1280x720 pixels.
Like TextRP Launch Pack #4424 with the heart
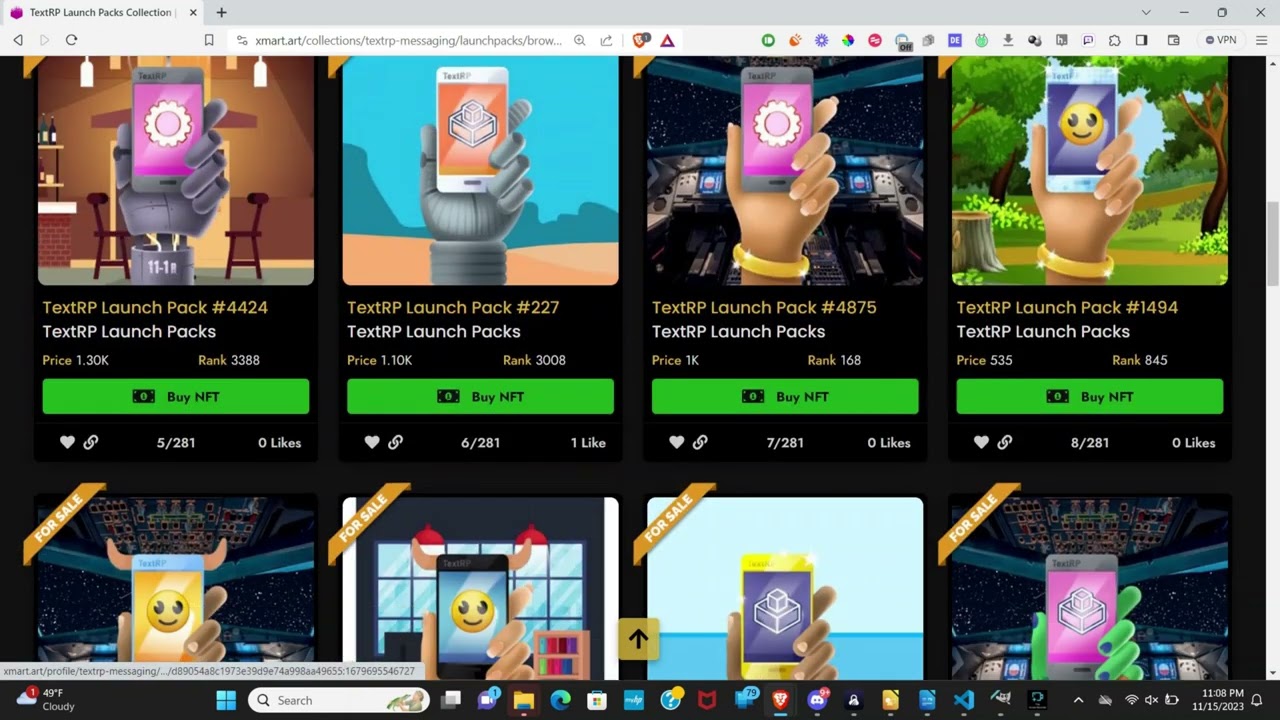(67, 442)
